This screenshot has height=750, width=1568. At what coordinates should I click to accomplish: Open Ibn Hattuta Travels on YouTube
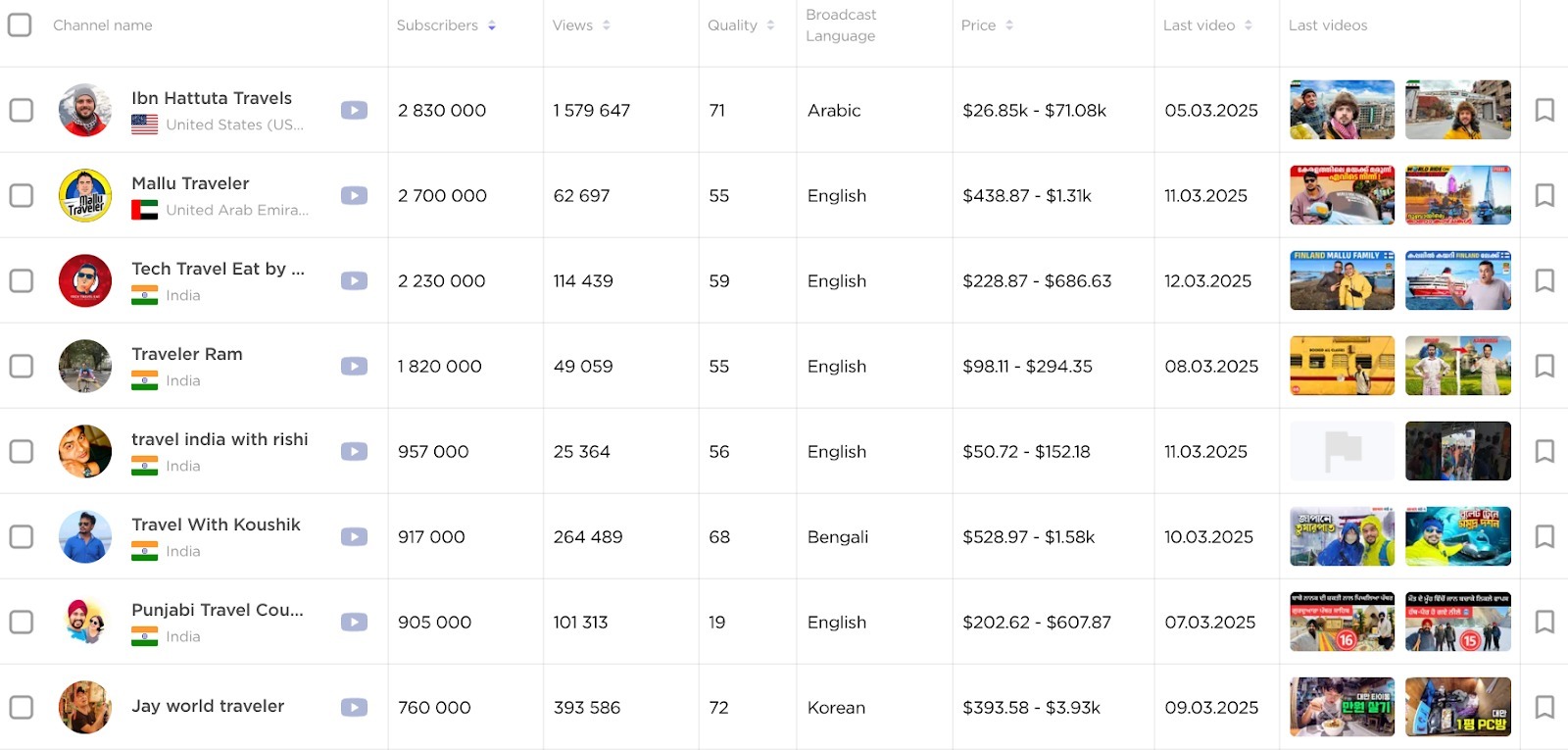coord(354,110)
